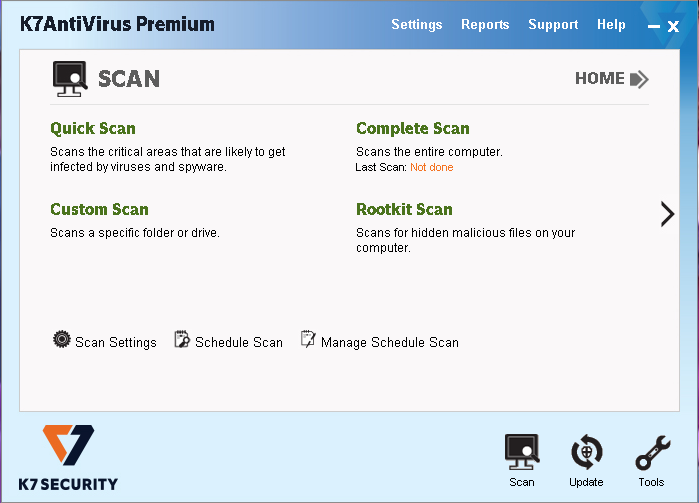
Task: Open the Reports menu
Action: tap(485, 24)
